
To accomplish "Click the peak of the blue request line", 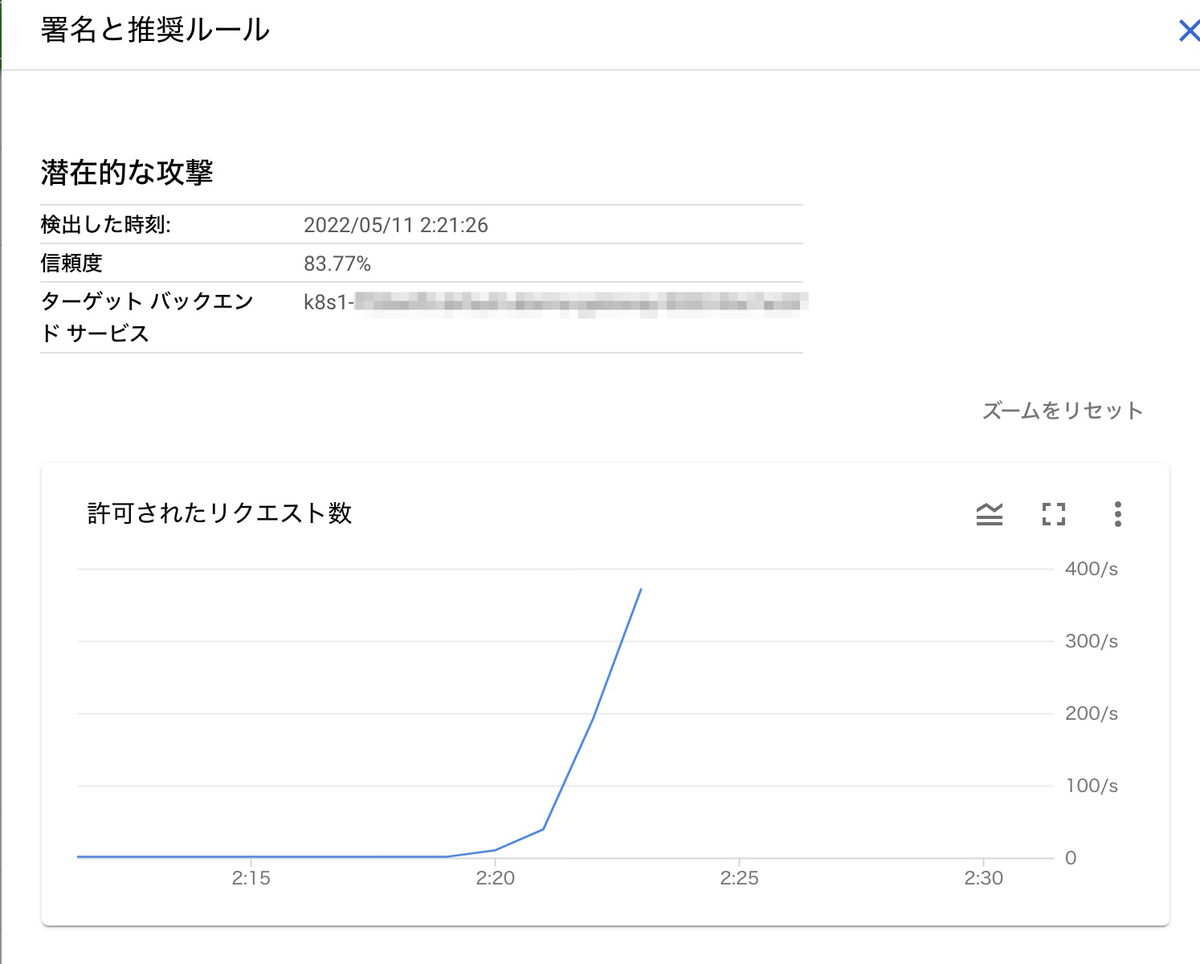I will 640,590.
